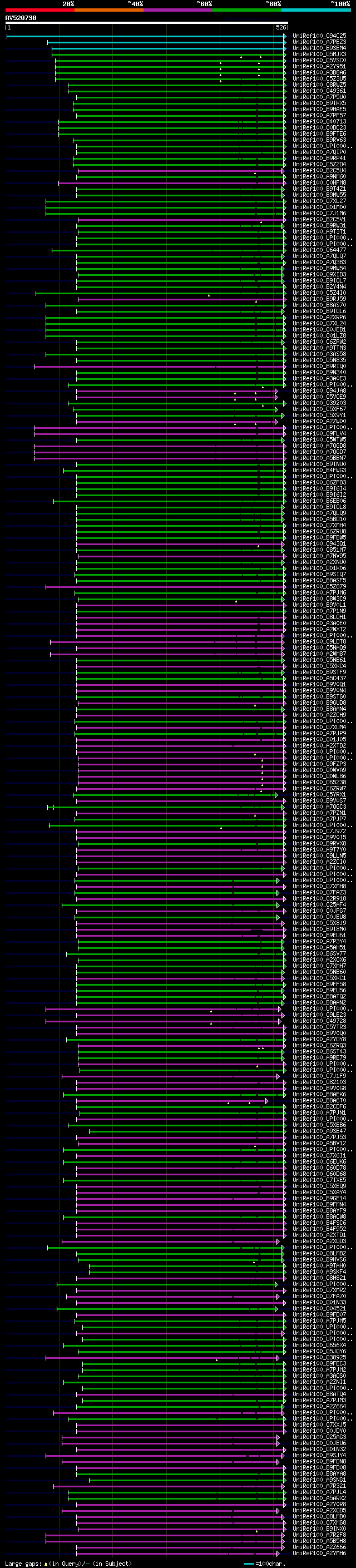The height and width of the screenshot is (1568, 356).
Task: Open hit UniRef100_Q40713
Action: pyautogui.click(x=319, y=122)
